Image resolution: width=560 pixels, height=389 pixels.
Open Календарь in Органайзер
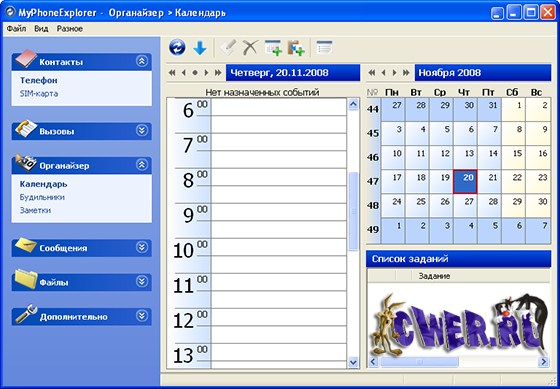click(x=44, y=184)
